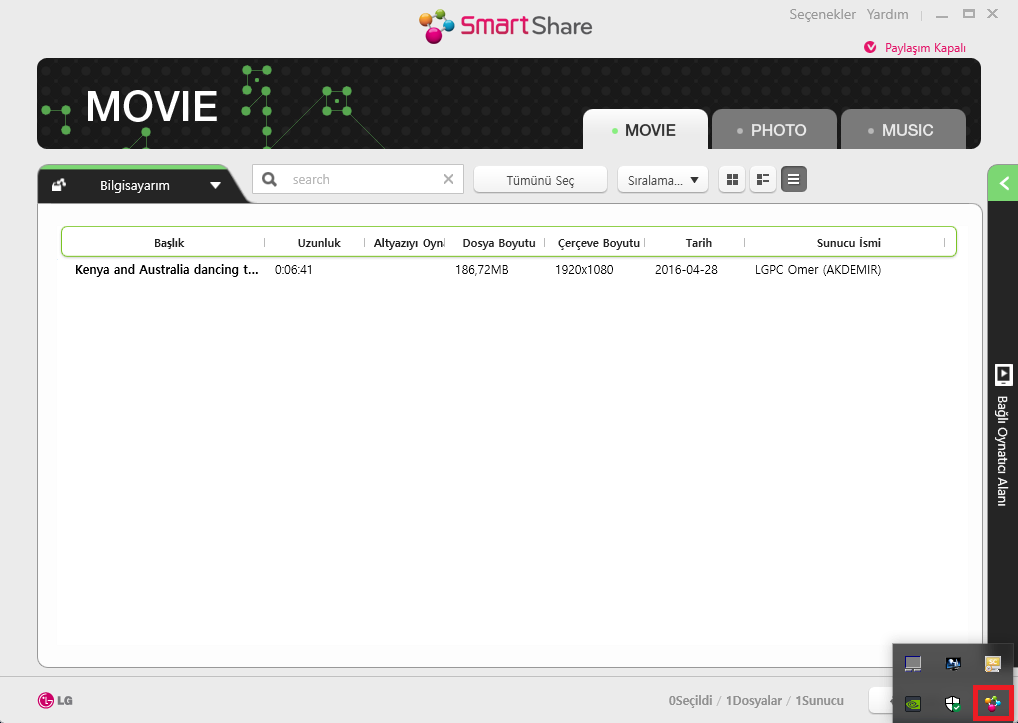Open the Yardım help menu

coord(887,14)
